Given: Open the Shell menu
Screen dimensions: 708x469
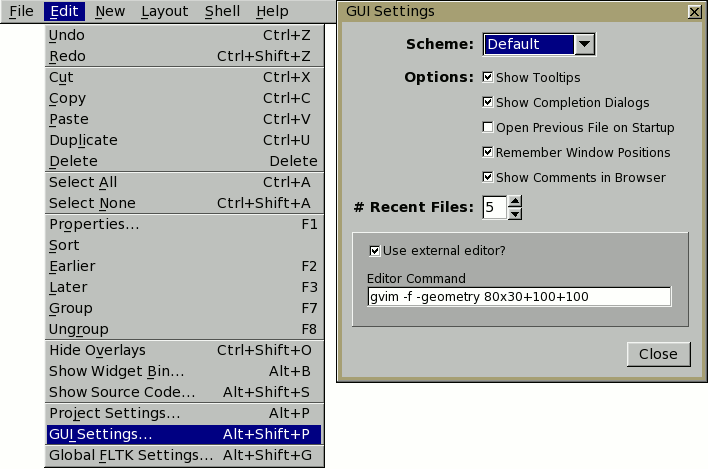Looking at the screenshot, I should coord(222,11).
